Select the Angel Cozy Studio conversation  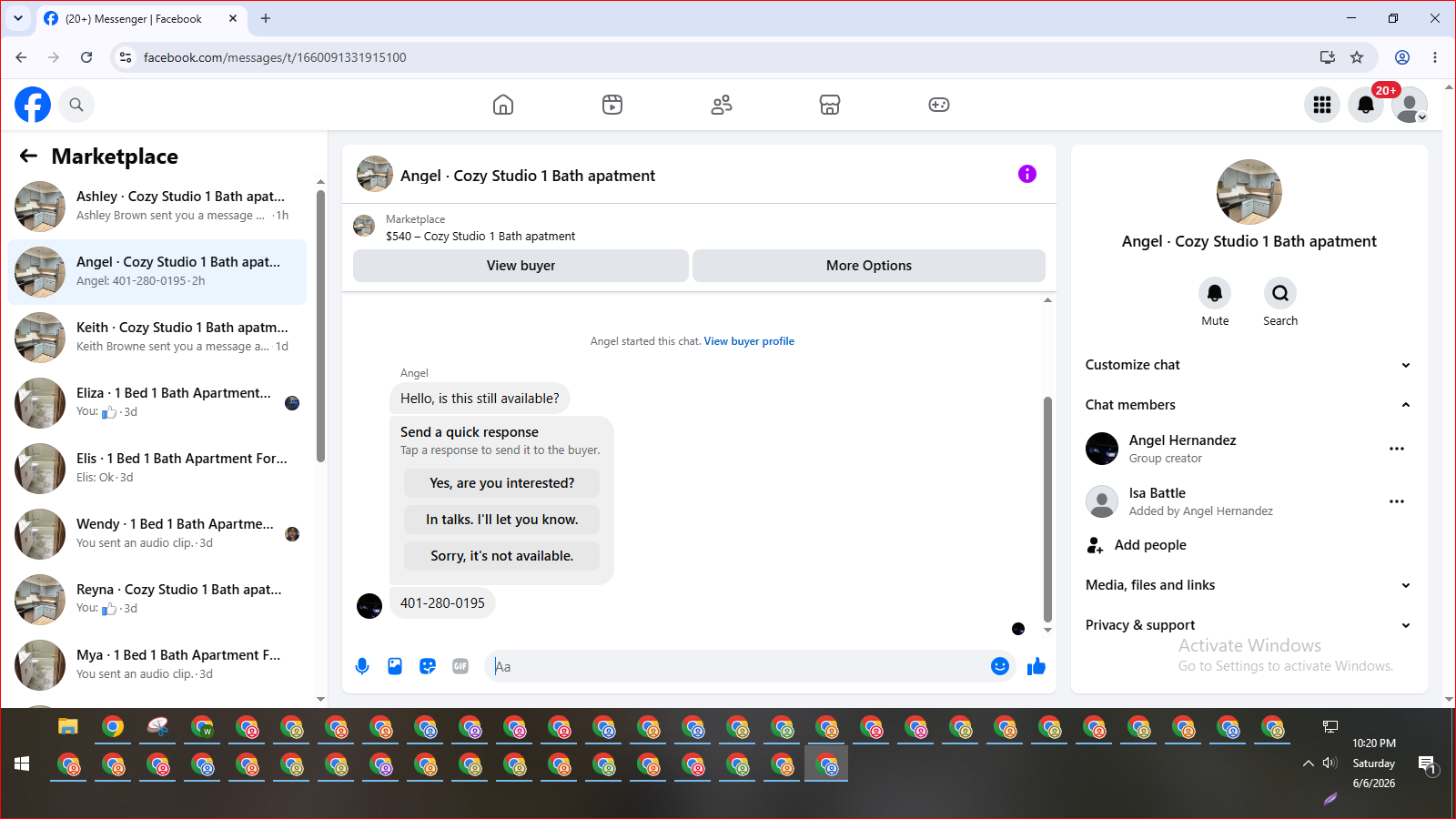[x=157, y=272]
